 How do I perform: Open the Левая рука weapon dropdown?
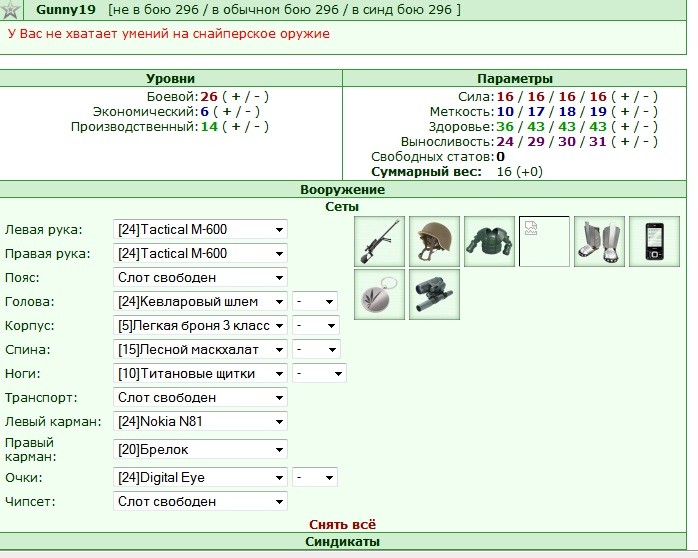[x=200, y=230]
